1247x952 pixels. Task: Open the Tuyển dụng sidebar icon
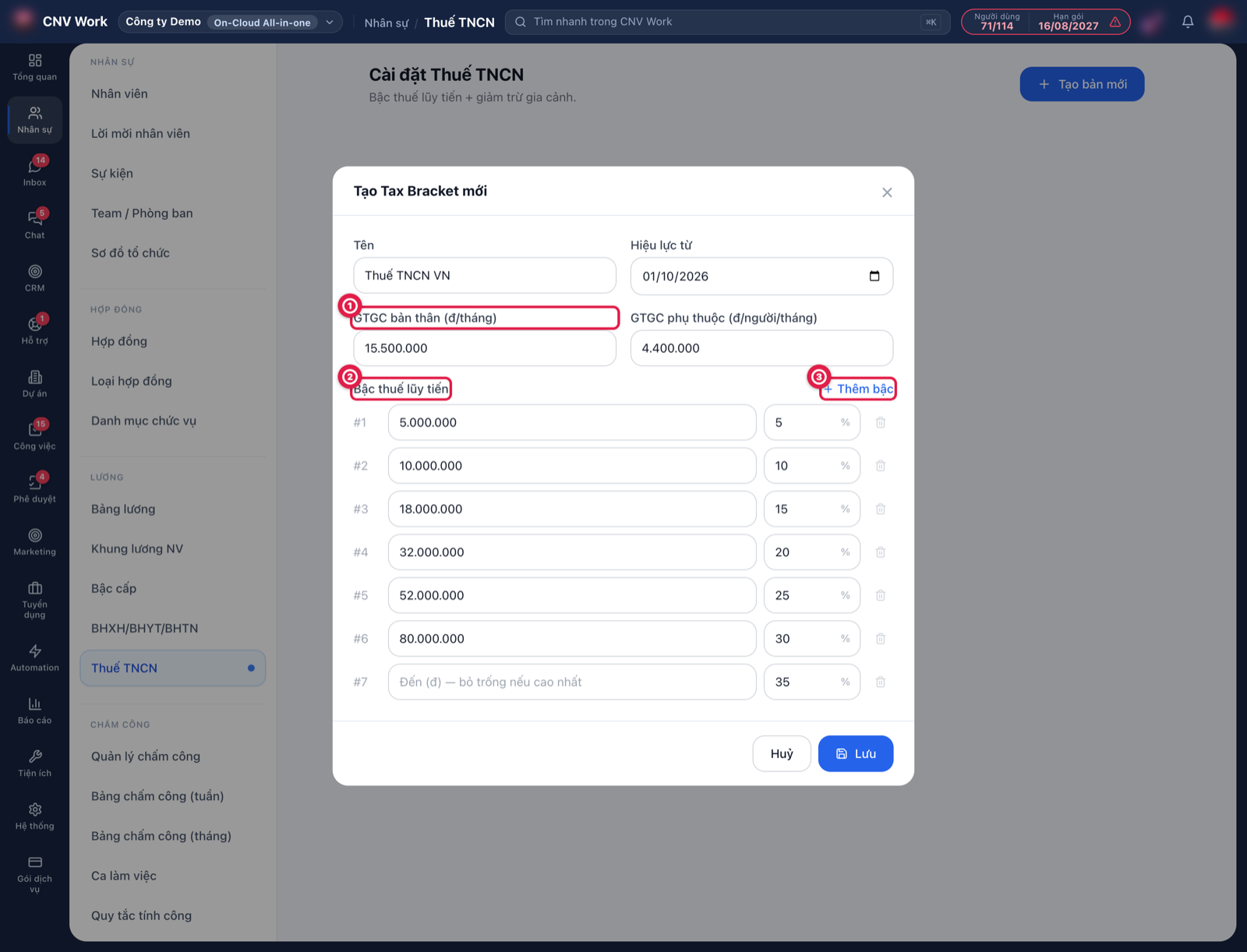coord(35,599)
